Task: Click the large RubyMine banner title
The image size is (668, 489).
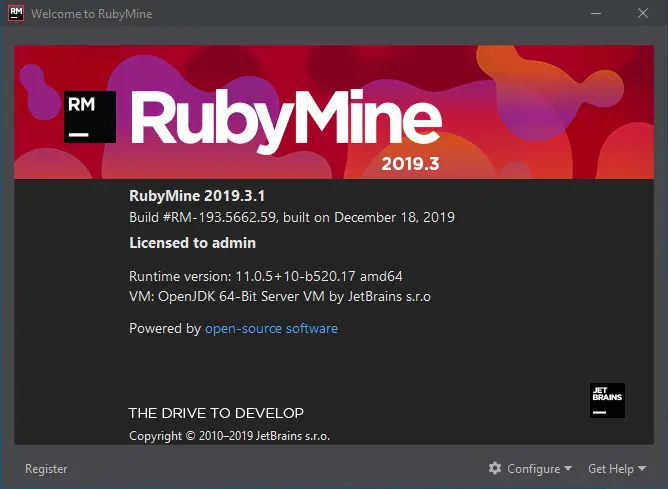Action: tap(286, 120)
